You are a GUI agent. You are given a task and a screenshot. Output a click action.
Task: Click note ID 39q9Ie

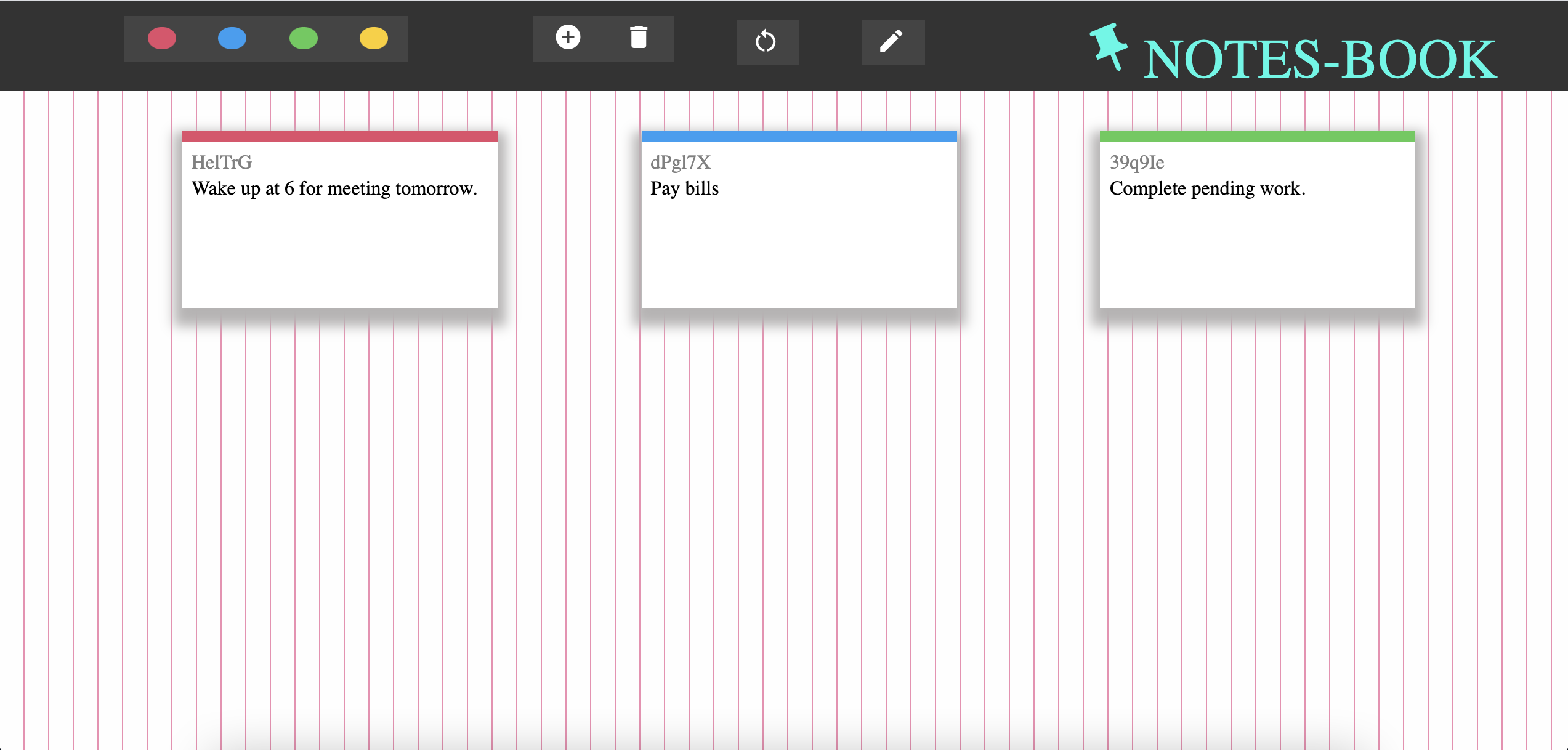(1137, 163)
